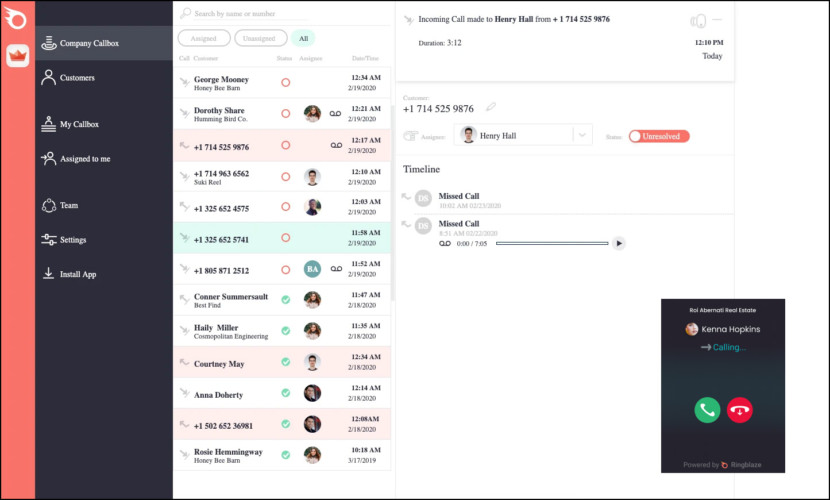This screenshot has height=500, width=830.
Task: Click missed call icon on Courtney May row
Action: (184, 362)
